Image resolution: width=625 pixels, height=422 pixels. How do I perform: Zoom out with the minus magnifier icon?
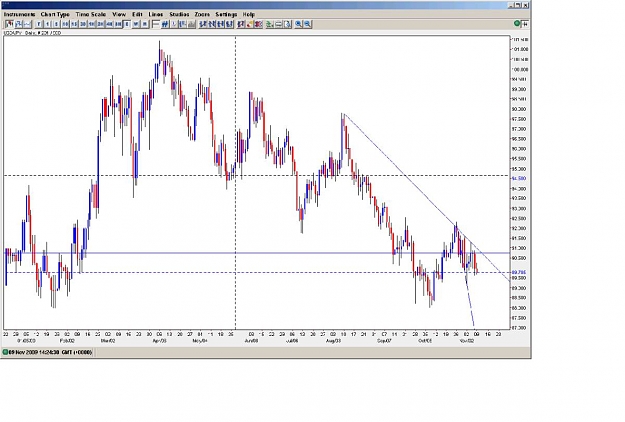click(x=307, y=24)
